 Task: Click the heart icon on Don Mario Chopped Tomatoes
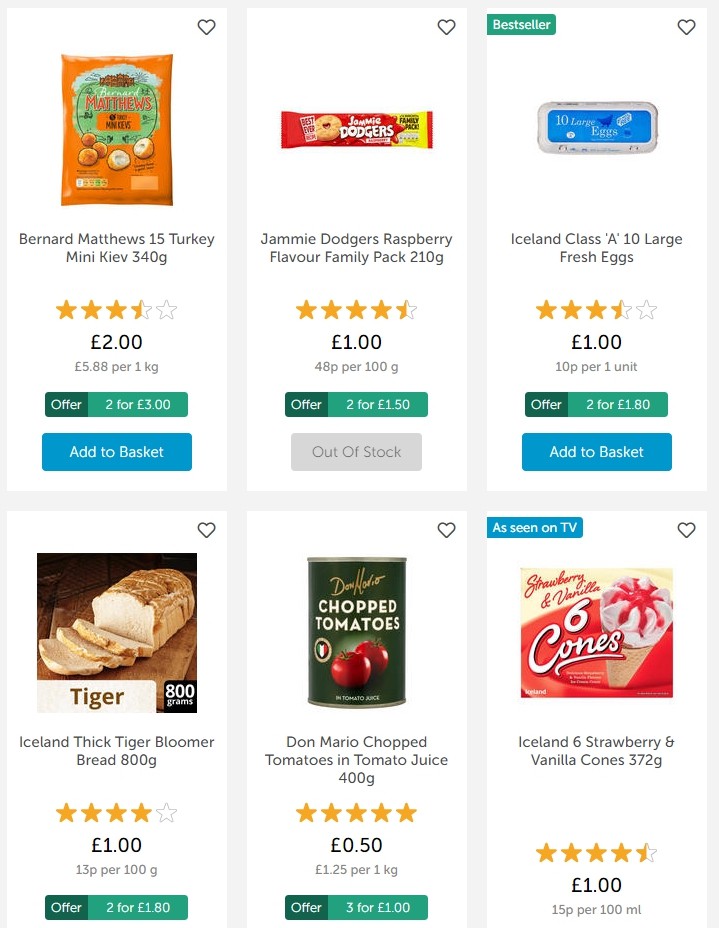[x=446, y=531]
